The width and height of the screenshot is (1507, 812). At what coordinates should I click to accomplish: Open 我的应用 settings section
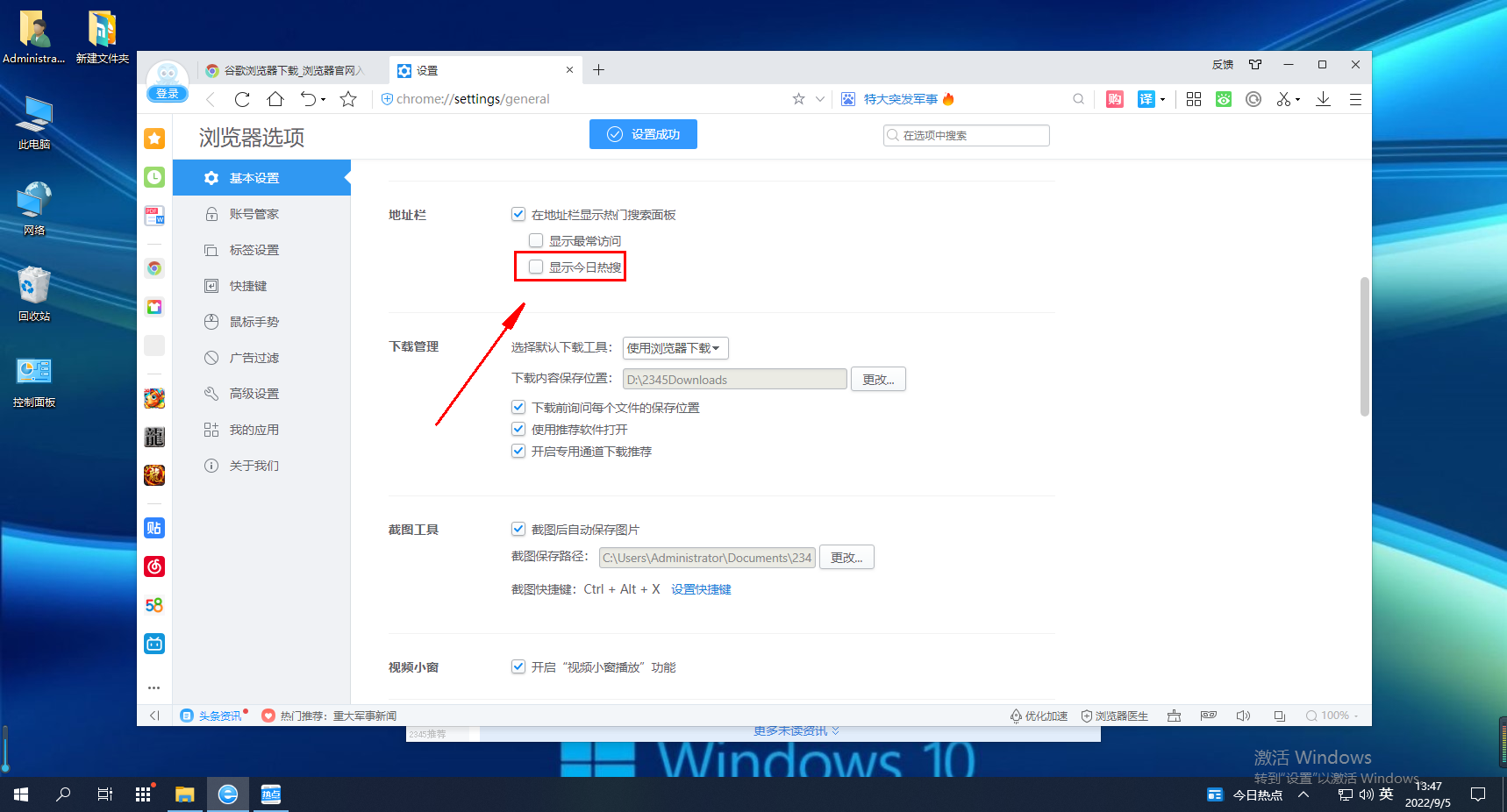pyautogui.click(x=261, y=430)
